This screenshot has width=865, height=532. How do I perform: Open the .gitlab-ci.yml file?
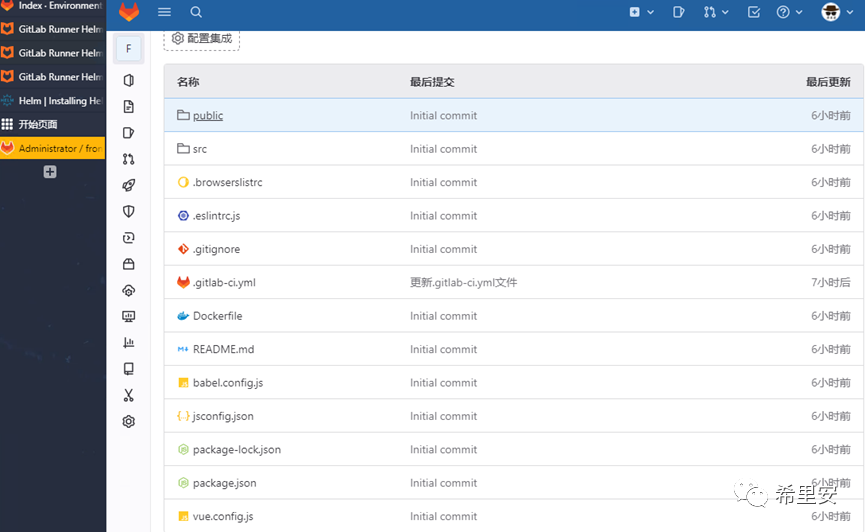point(224,283)
